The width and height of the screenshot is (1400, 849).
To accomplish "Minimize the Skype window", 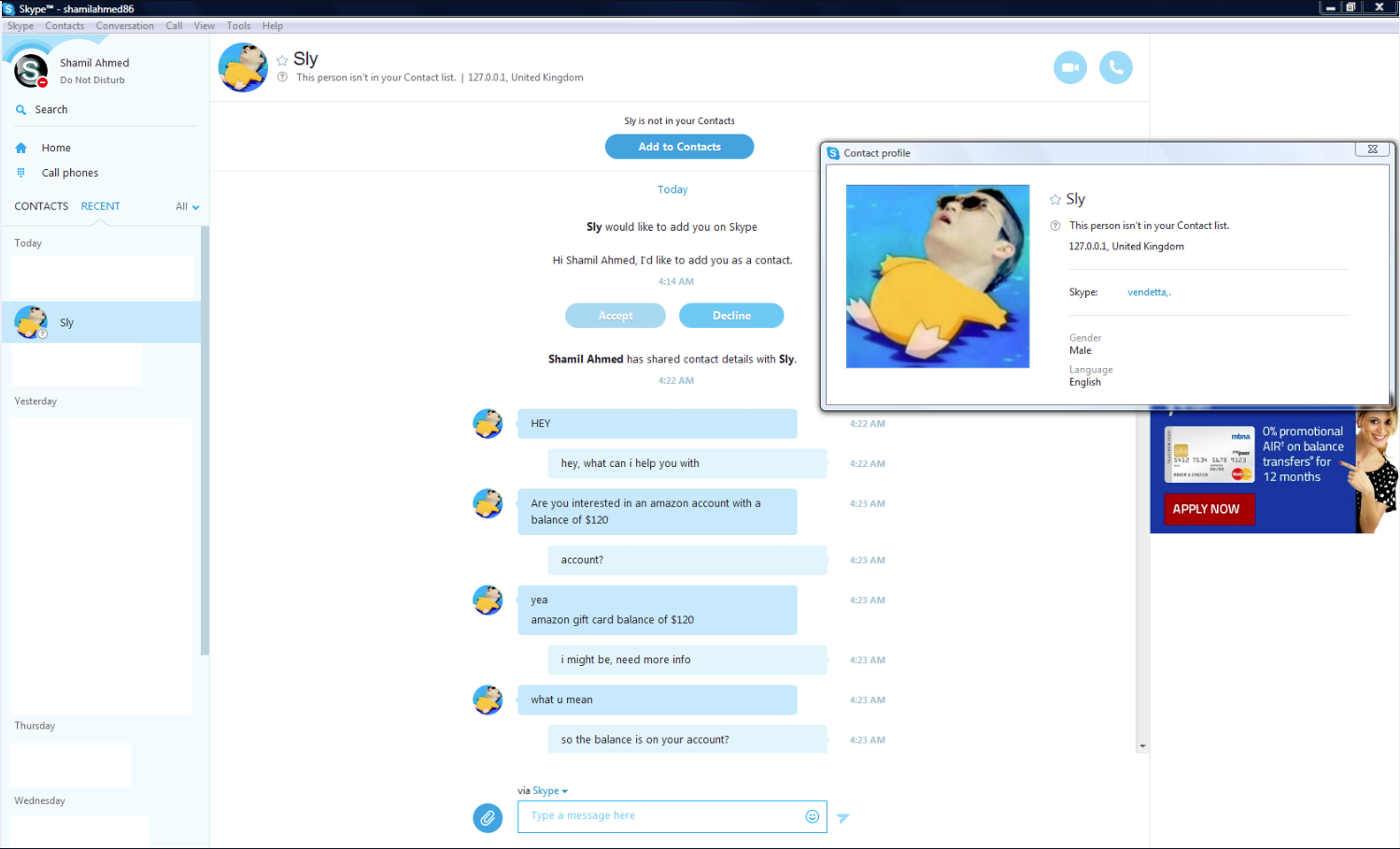I will (1330, 7).
